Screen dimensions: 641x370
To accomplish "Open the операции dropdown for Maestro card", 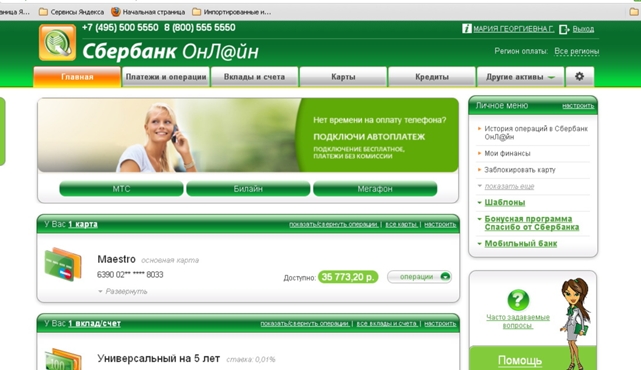I will click(x=419, y=277).
